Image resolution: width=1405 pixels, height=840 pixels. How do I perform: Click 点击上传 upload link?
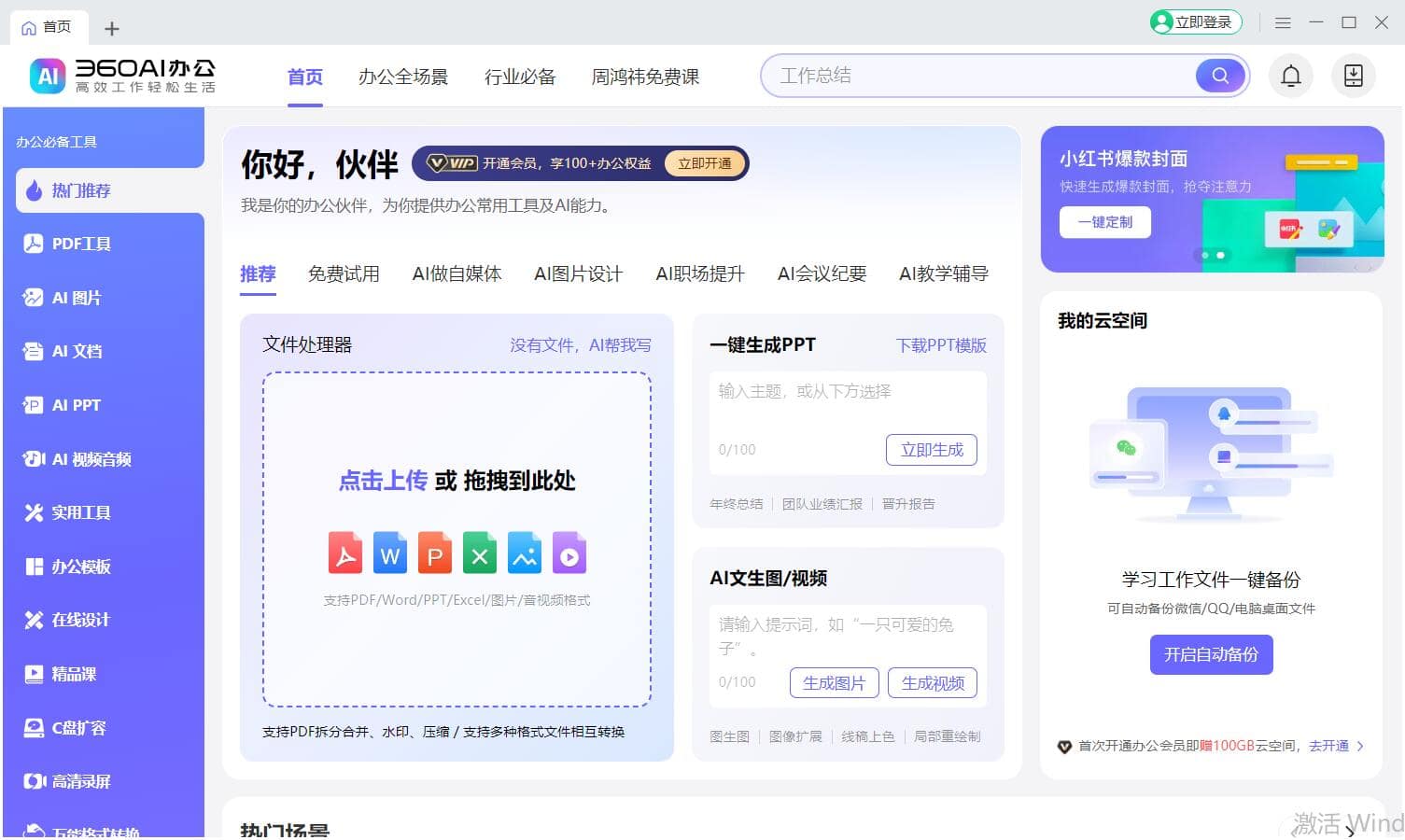[383, 481]
